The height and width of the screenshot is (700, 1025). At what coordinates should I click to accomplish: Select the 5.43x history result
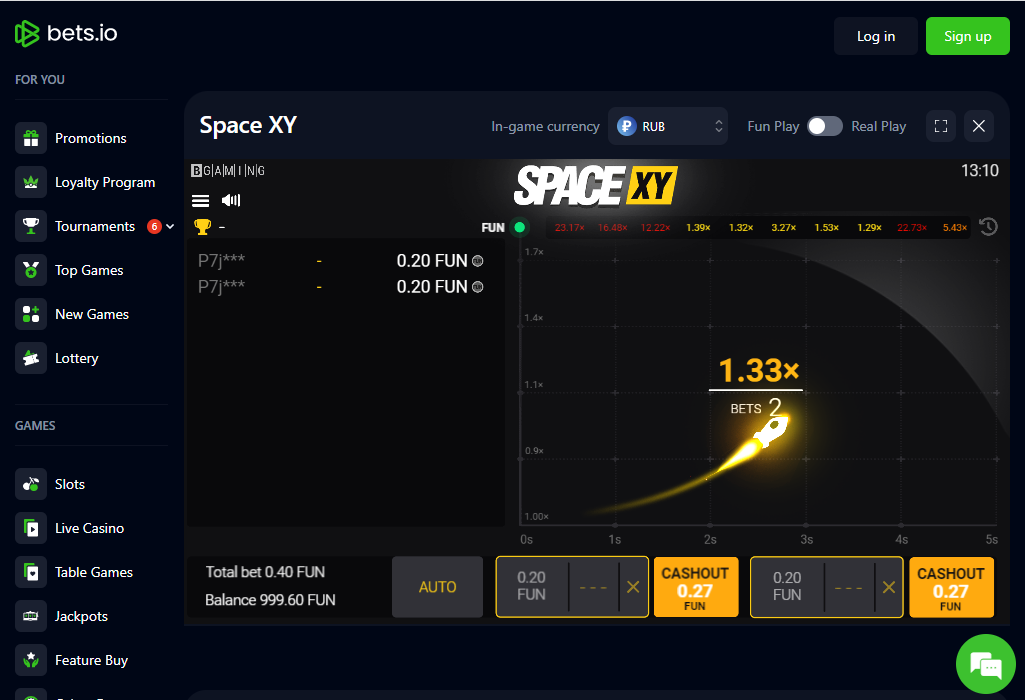[955, 227]
